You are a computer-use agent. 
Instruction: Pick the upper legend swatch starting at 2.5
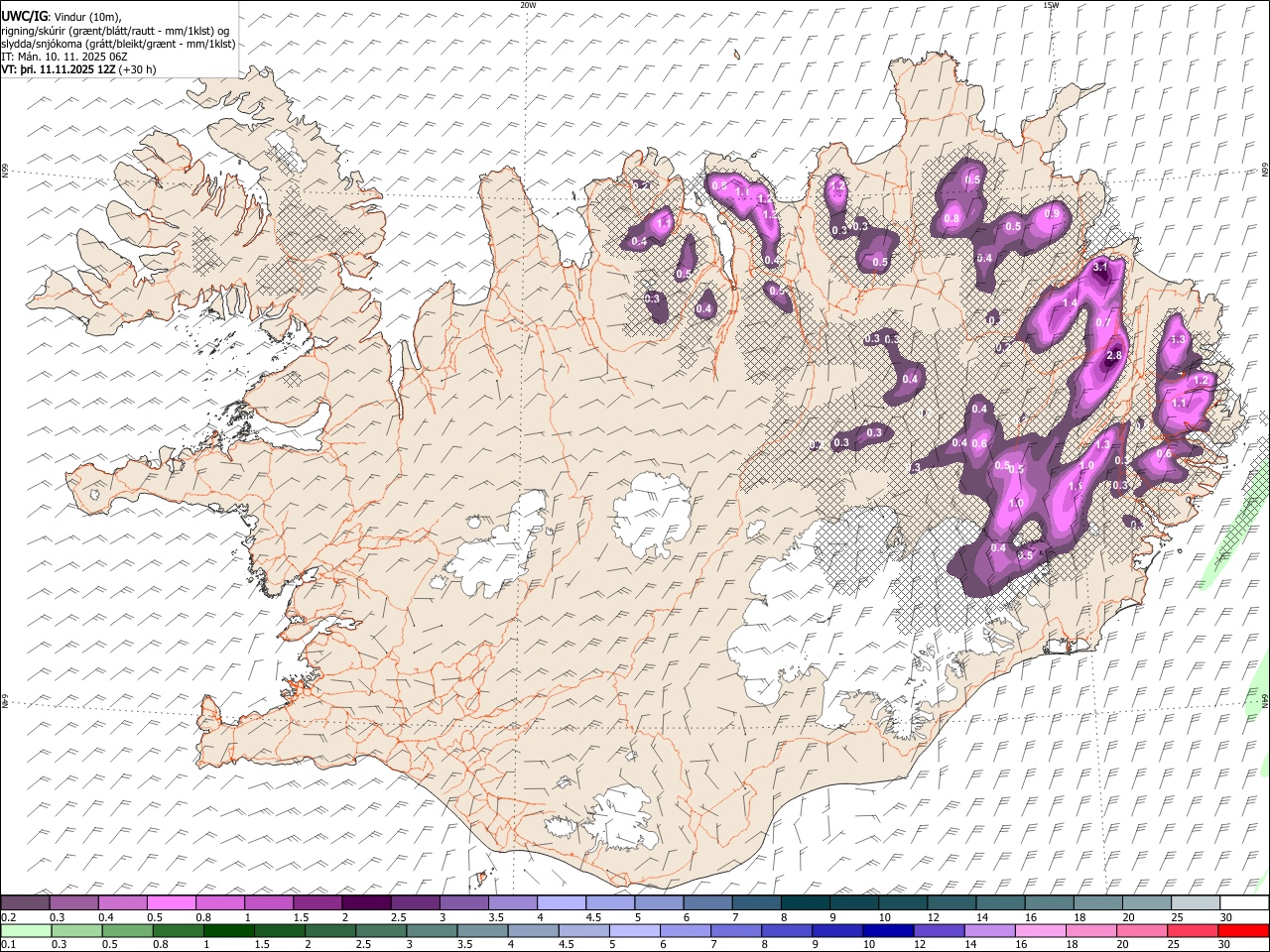[x=414, y=903]
